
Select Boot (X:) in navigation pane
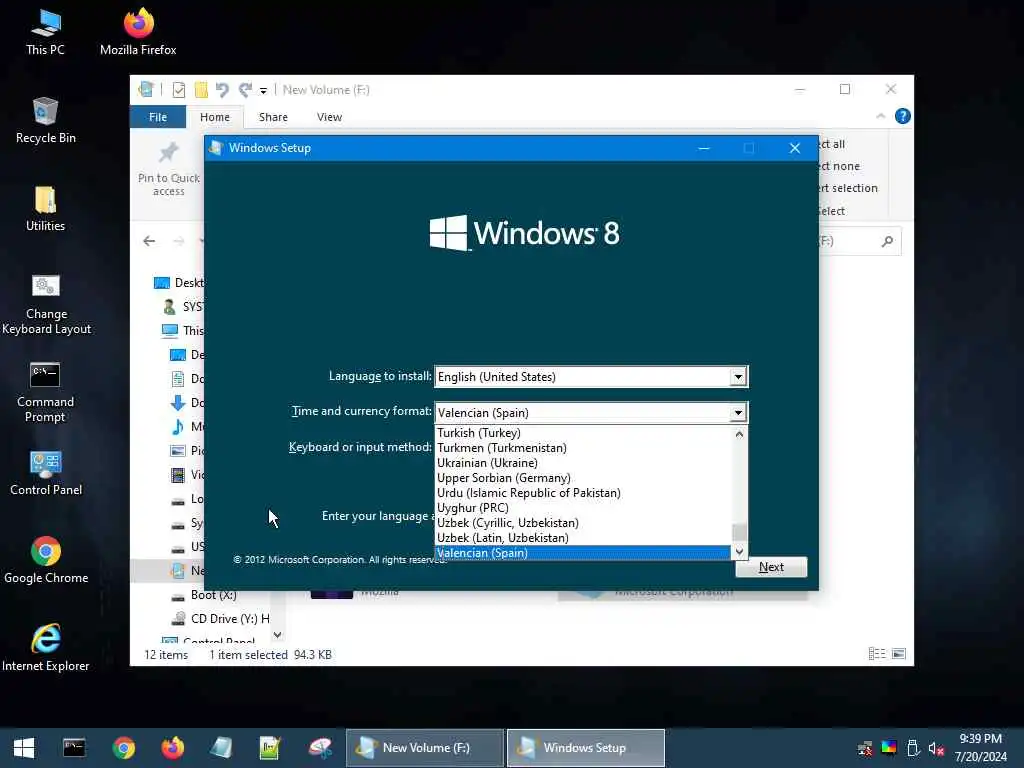213,595
